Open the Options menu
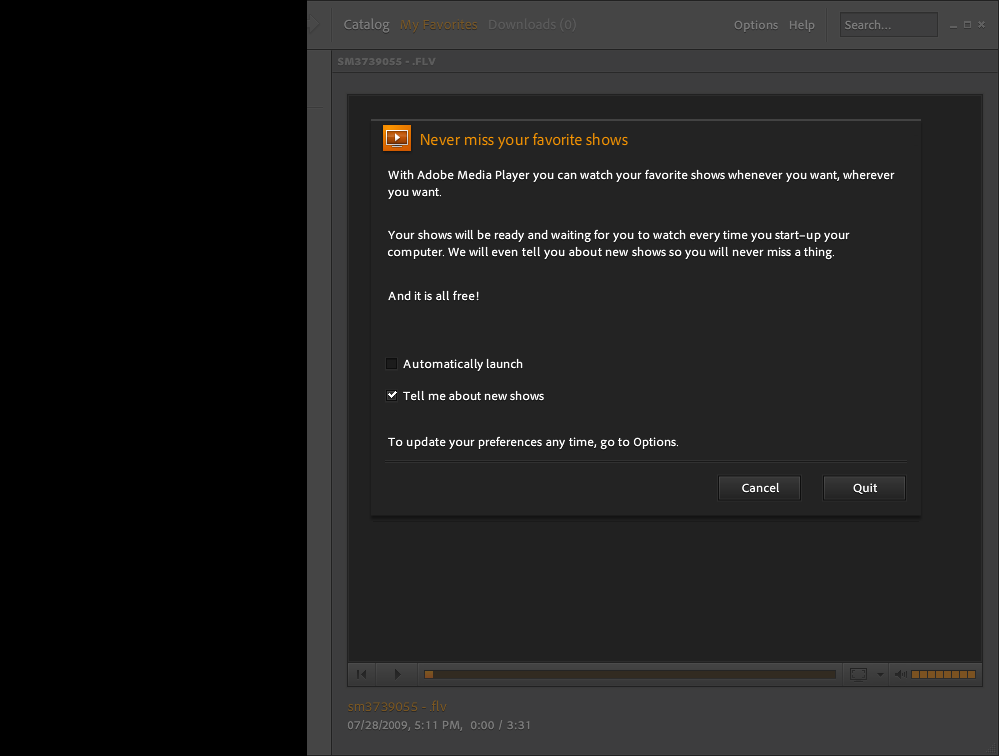Screen dimensions: 999x756 coord(755,25)
